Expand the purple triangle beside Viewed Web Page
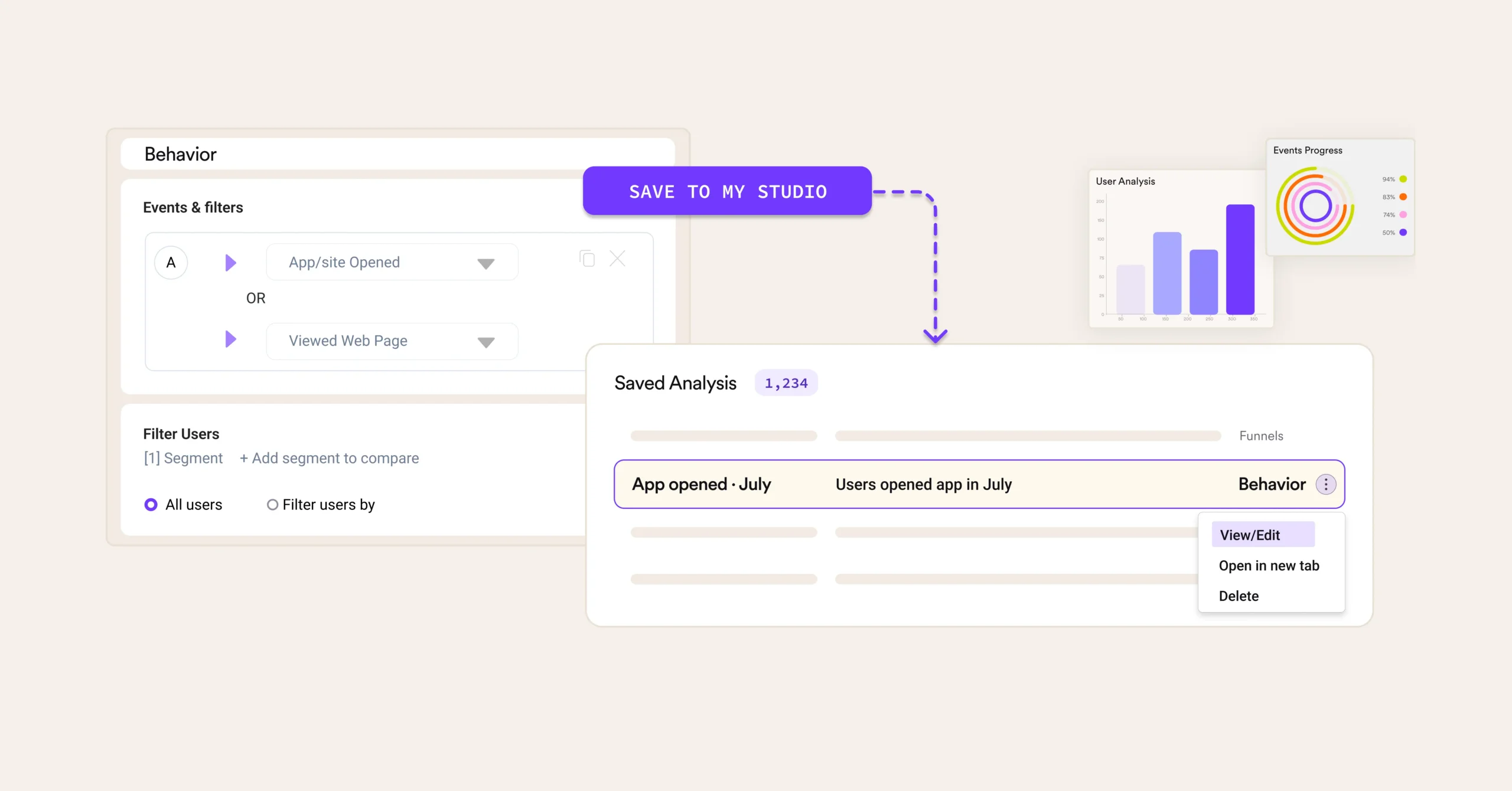Screen dimensions: 1512x791 coord(230,339)
